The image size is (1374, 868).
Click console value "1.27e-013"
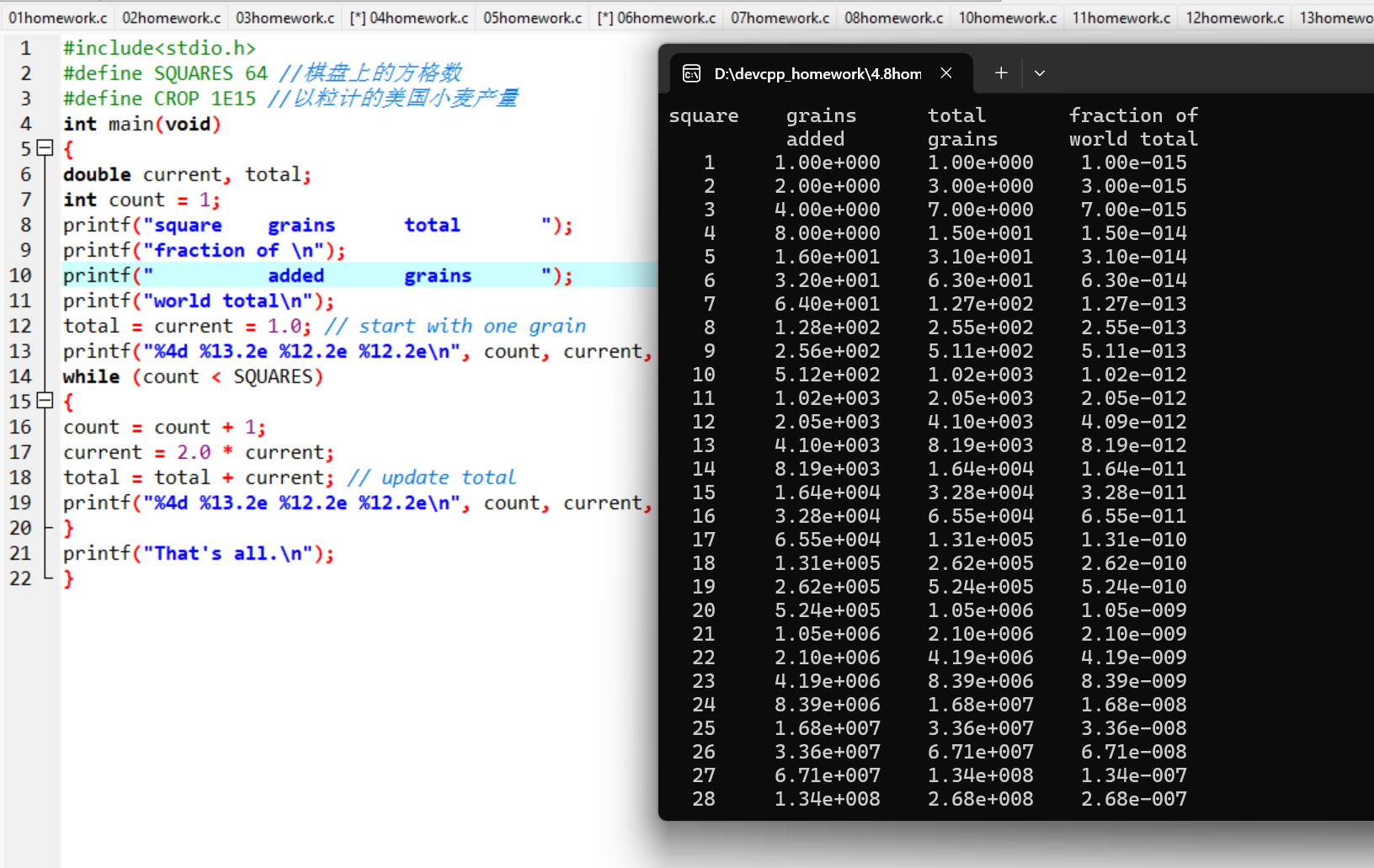tap(1134, 304)
